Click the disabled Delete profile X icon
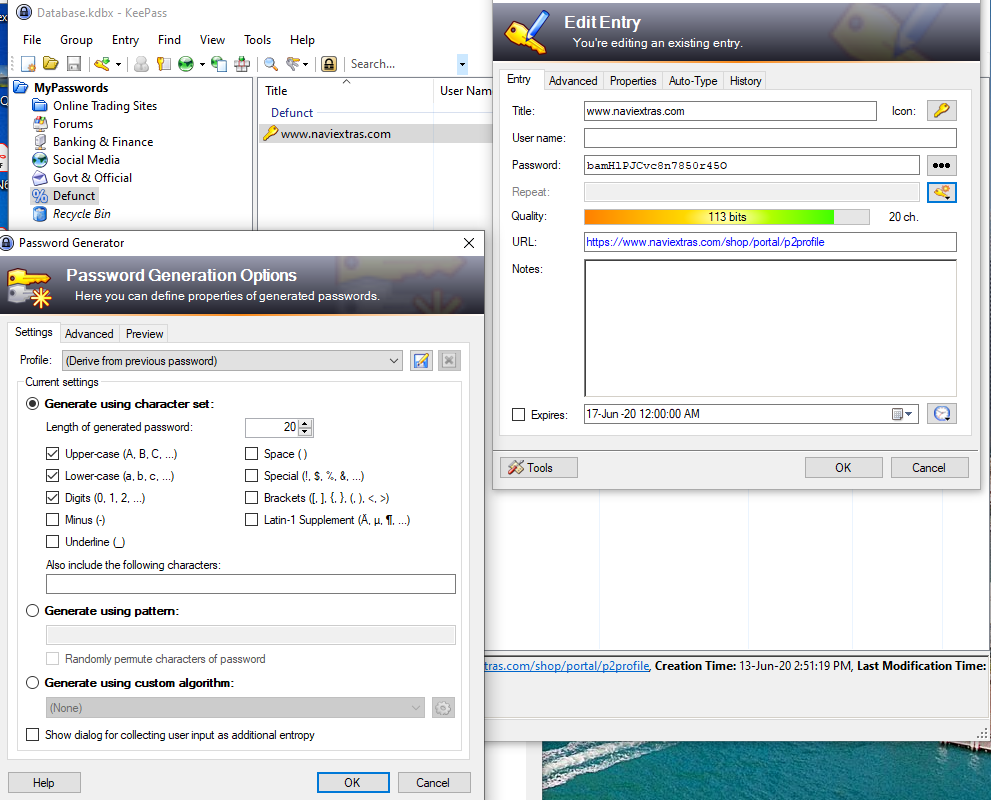 (x=449, y=361)
